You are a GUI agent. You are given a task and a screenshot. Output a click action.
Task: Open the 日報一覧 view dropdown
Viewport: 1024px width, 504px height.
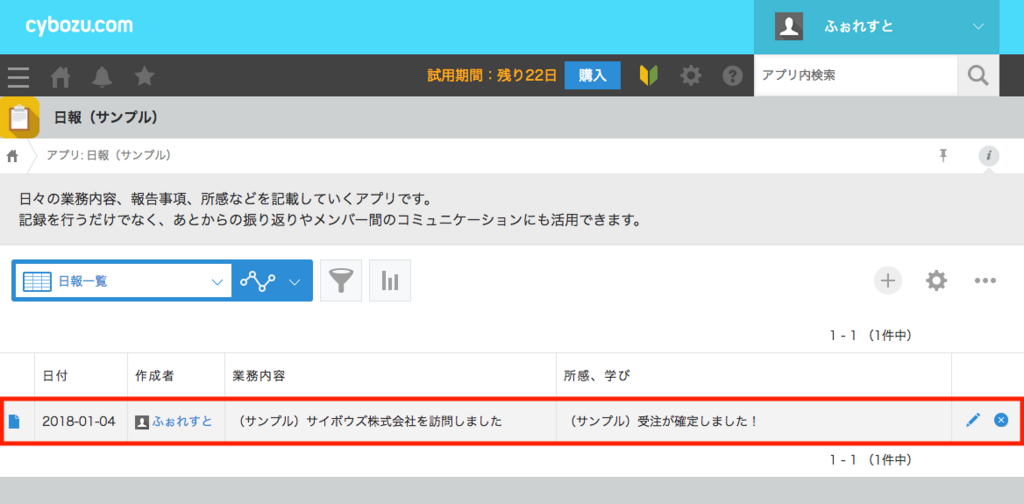[x=123, y=281]
